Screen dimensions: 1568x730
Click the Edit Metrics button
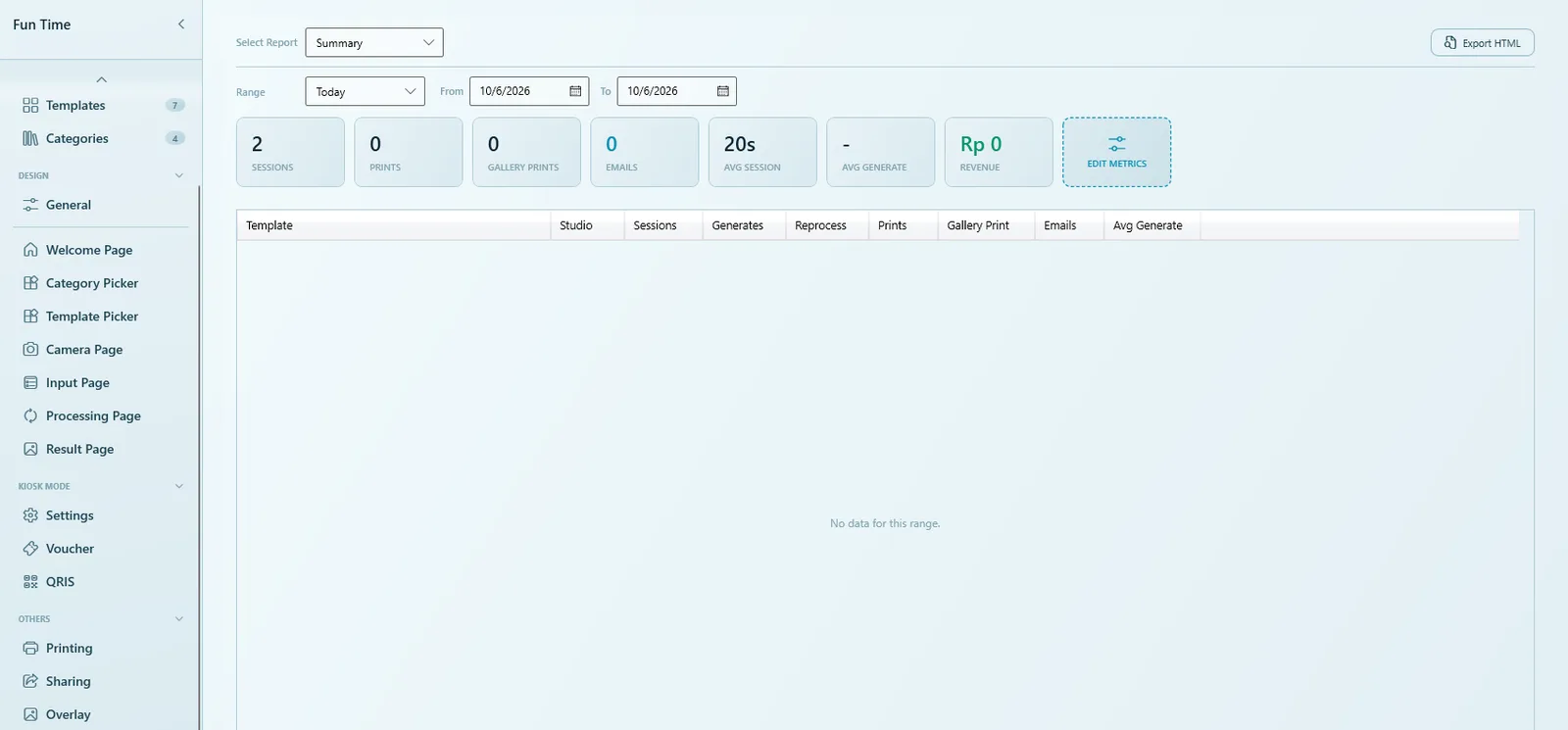(1117, 152)
